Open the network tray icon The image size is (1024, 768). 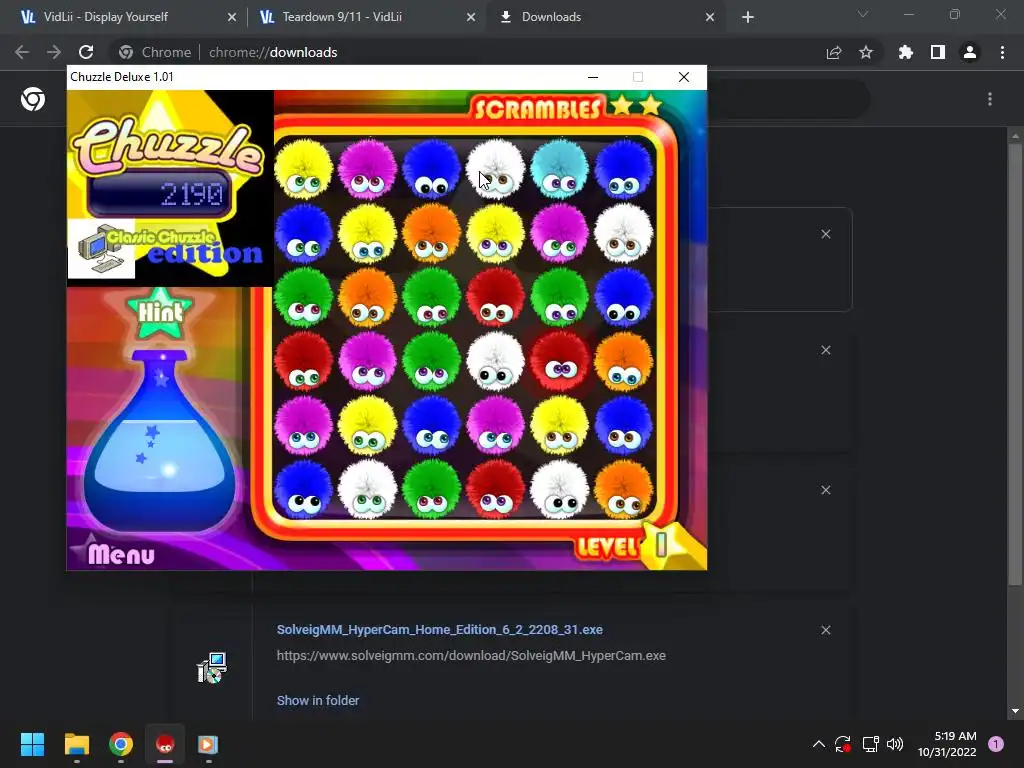click(x=871, y=744)
